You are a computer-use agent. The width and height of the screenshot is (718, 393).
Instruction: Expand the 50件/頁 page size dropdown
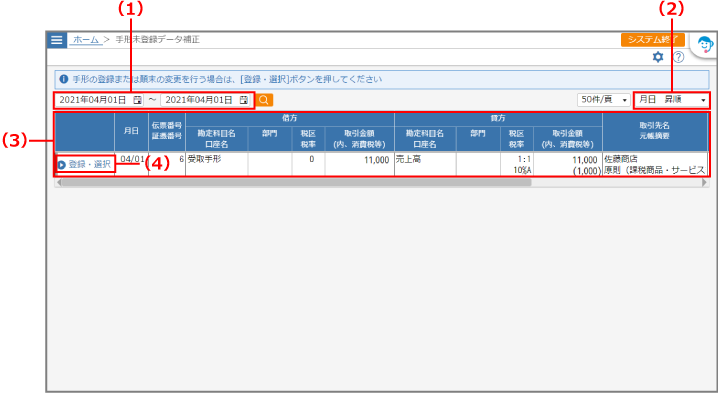click(604, 100)
